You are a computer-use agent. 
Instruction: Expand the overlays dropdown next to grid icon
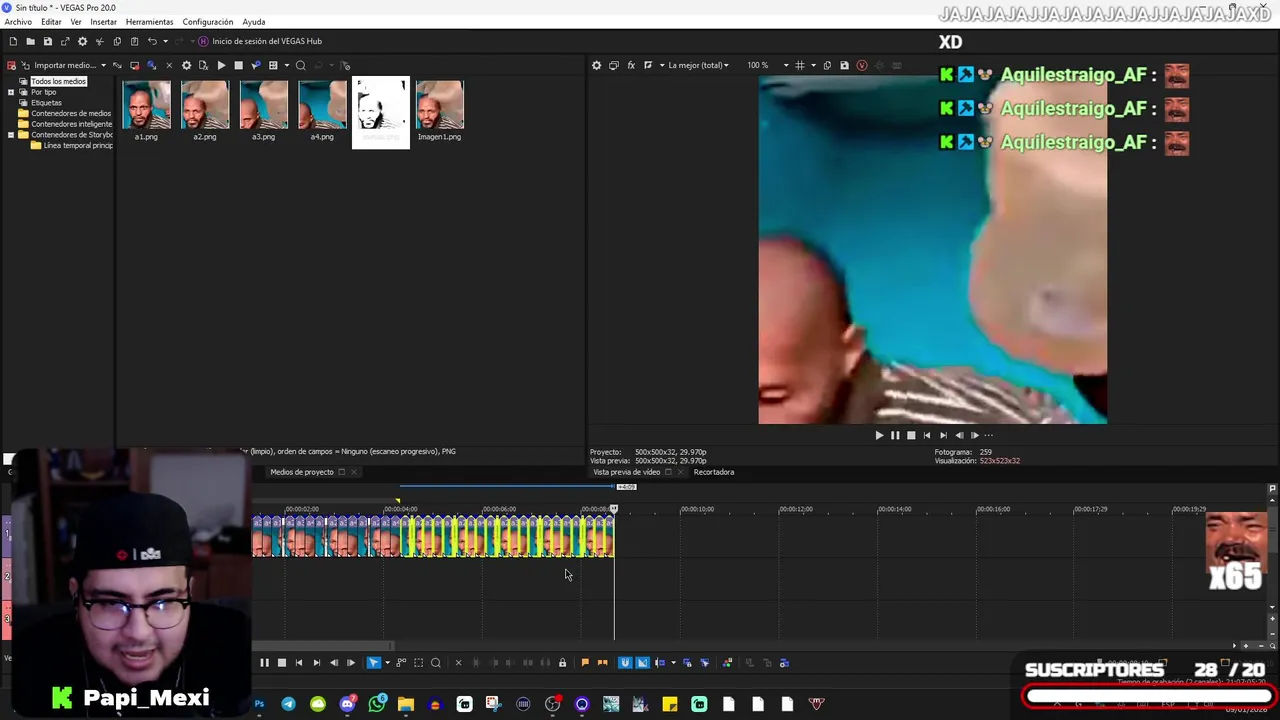coord(813,65)
